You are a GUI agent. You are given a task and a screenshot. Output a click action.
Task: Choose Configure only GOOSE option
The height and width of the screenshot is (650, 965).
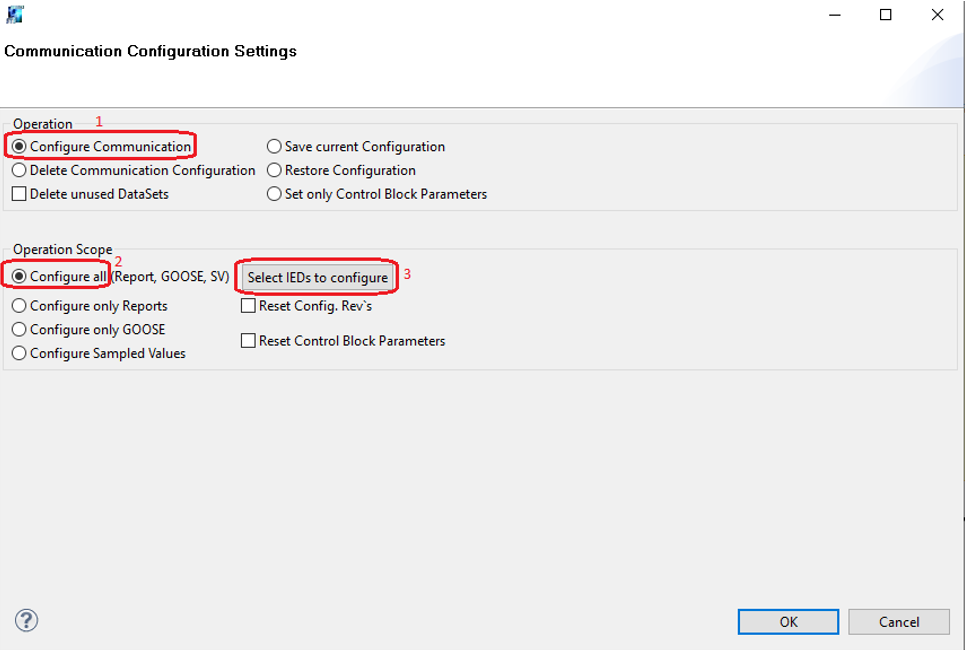pos(20,330)
